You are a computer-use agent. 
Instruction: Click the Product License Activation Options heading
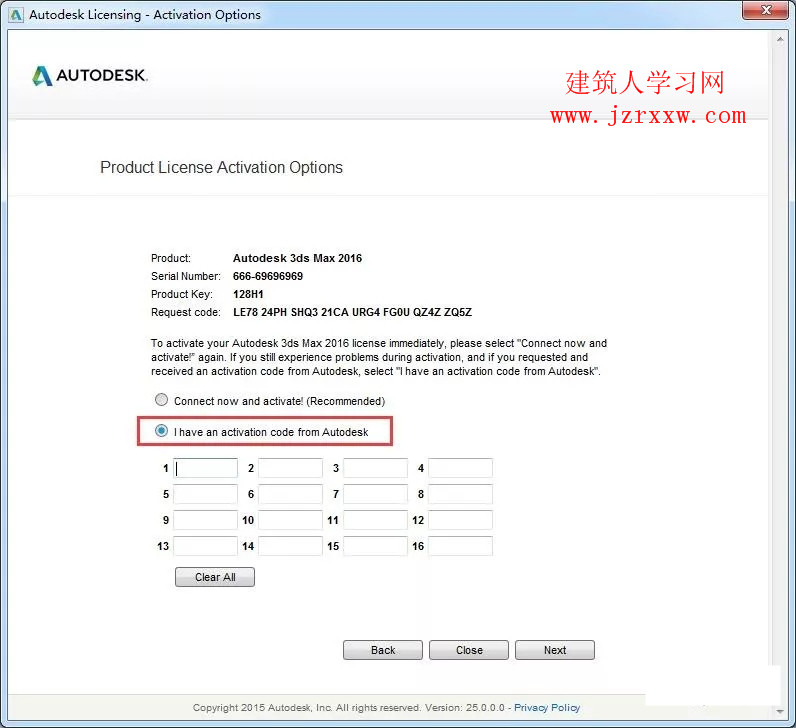coord(221,168)
